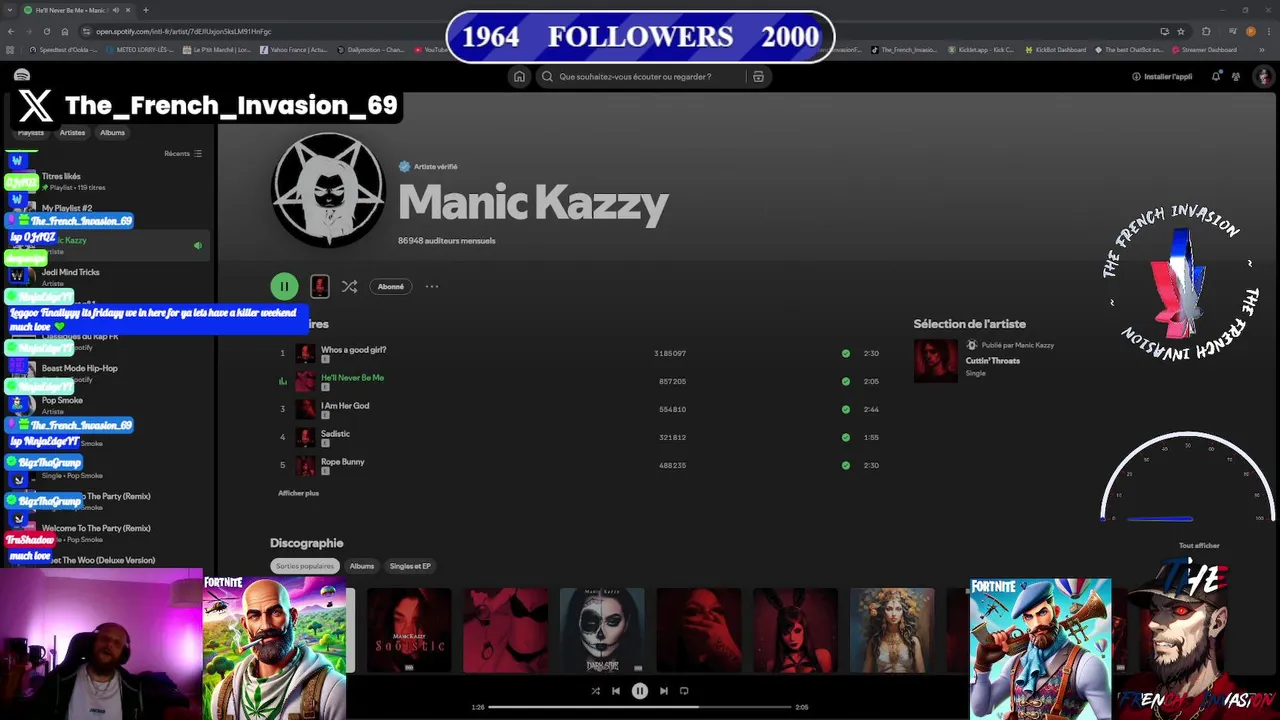
Task: Click the Spotify logo icon
Action: [22, 76]
